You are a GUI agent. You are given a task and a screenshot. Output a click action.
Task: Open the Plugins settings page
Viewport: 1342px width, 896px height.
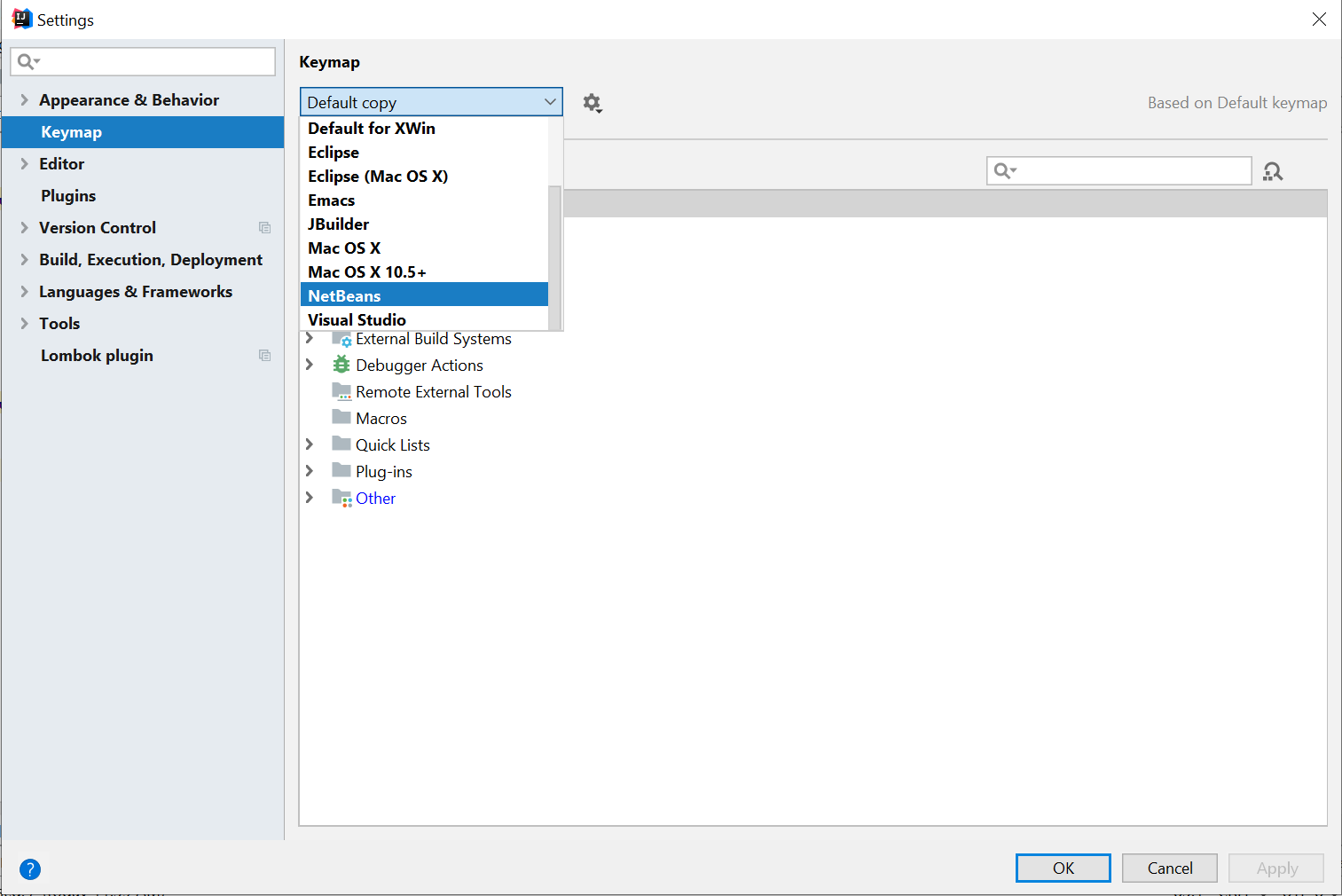tap(143, 196)
